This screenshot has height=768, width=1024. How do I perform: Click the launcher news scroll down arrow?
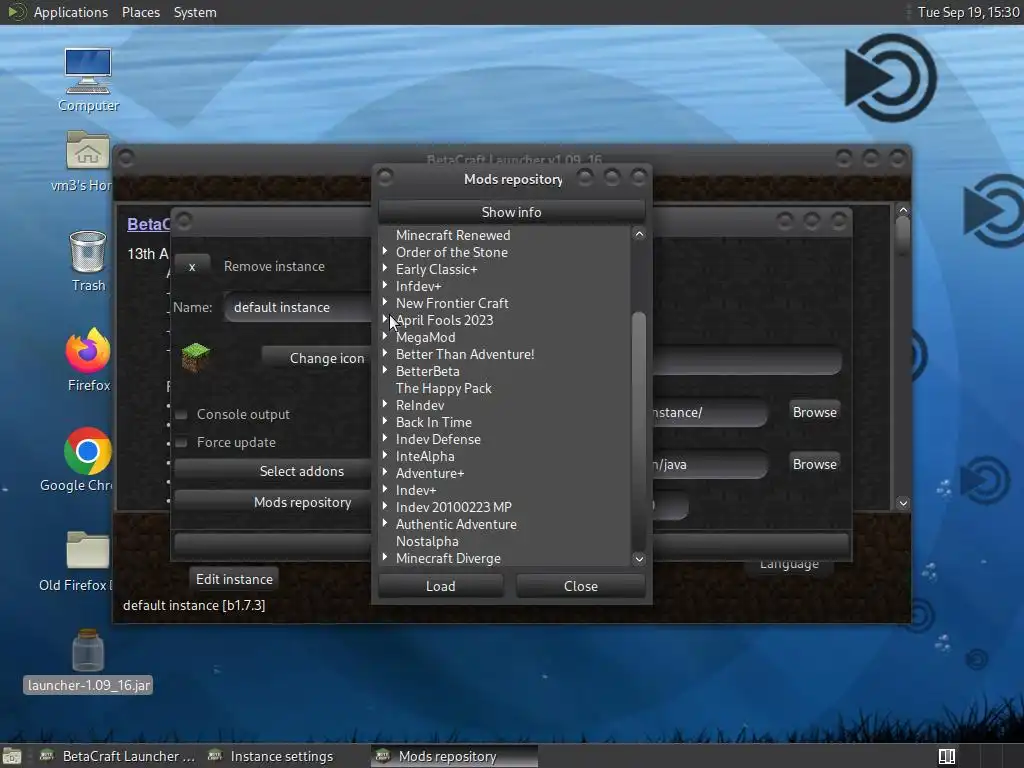pos(903,503)
